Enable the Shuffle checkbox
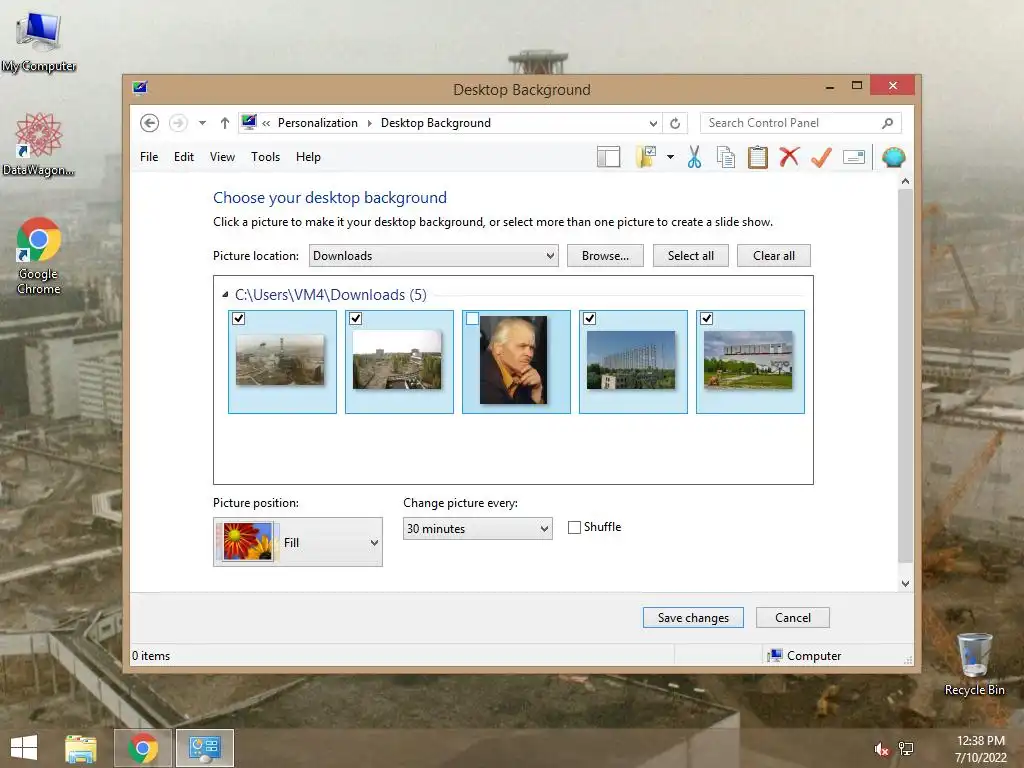 (x=574, y=527)
